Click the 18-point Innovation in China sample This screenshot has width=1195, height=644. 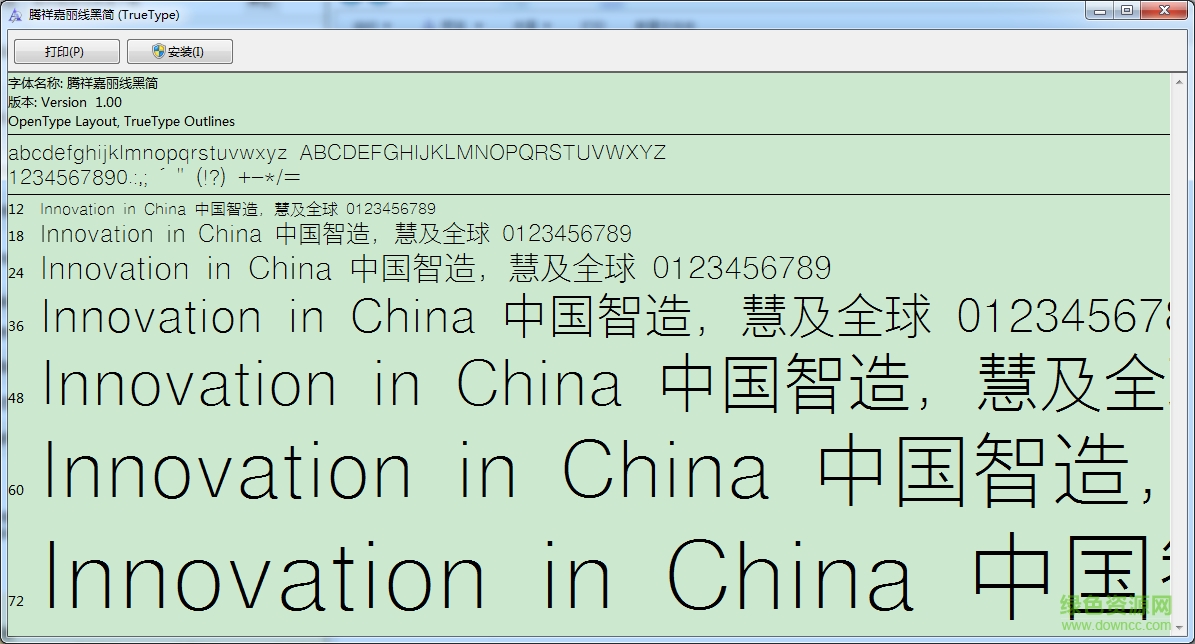coord(335,234)
